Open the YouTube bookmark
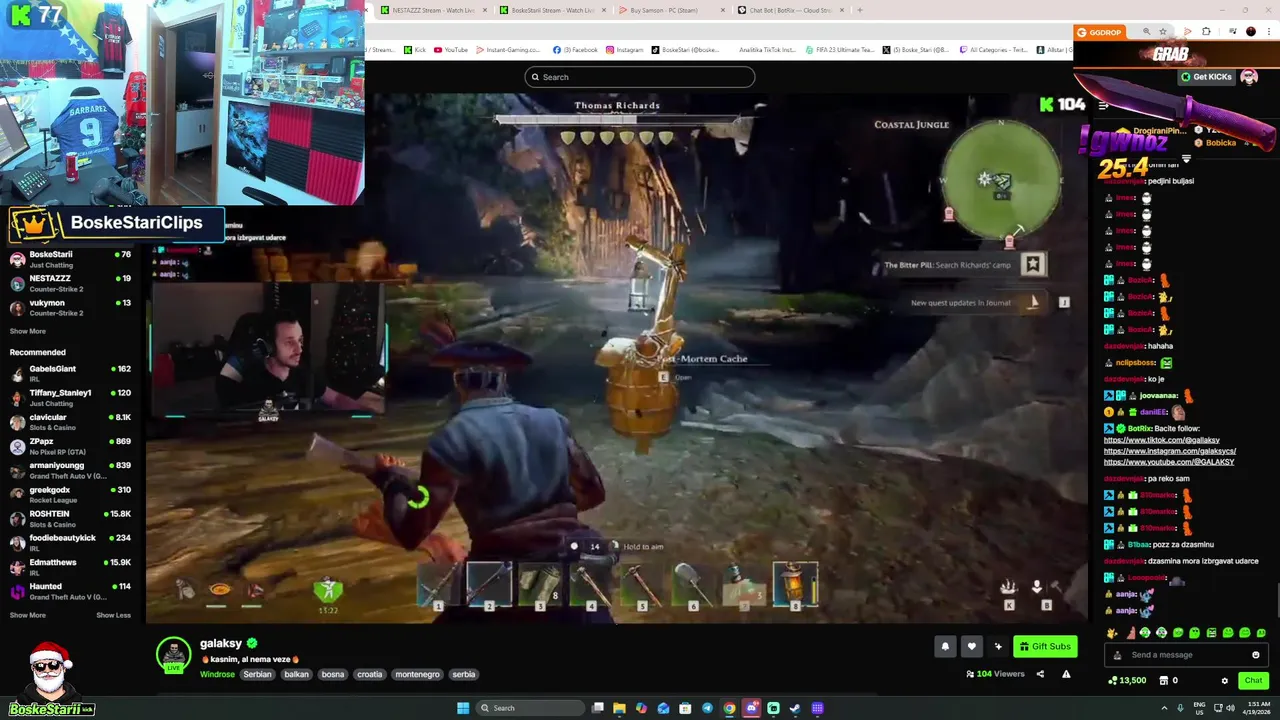The height and width of the screenshot is (720, 1280). tap(451, 50)
